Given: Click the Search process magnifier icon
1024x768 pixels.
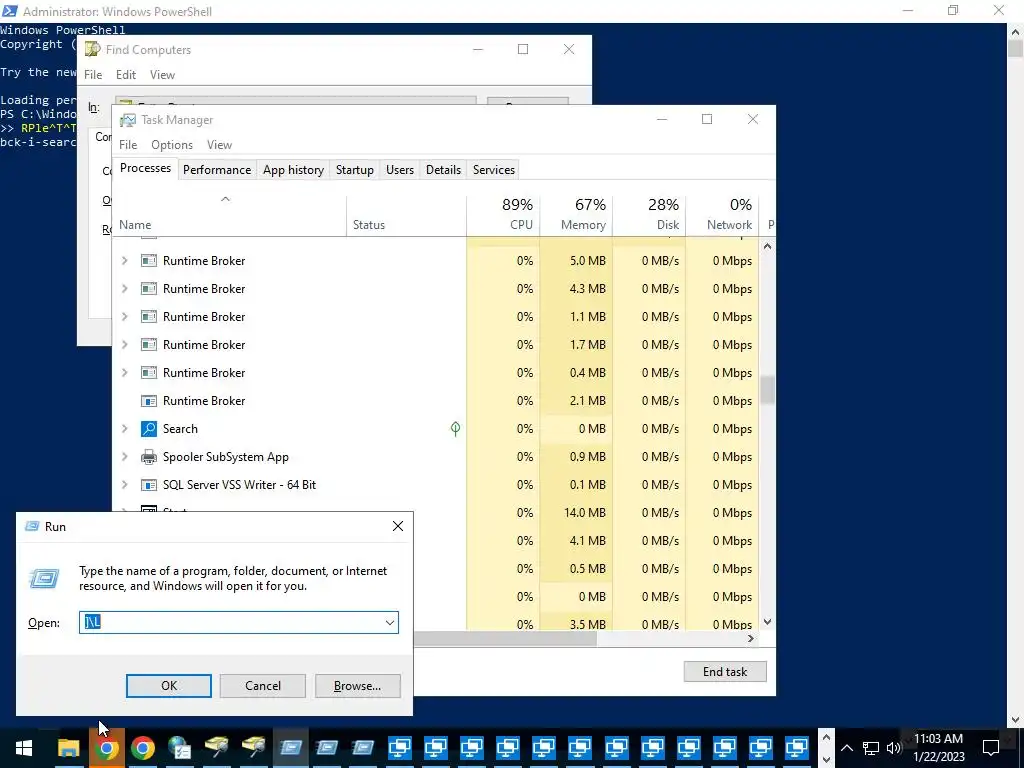Looking at the screenshot, I should pyautogui.click(x=149, y=429).
